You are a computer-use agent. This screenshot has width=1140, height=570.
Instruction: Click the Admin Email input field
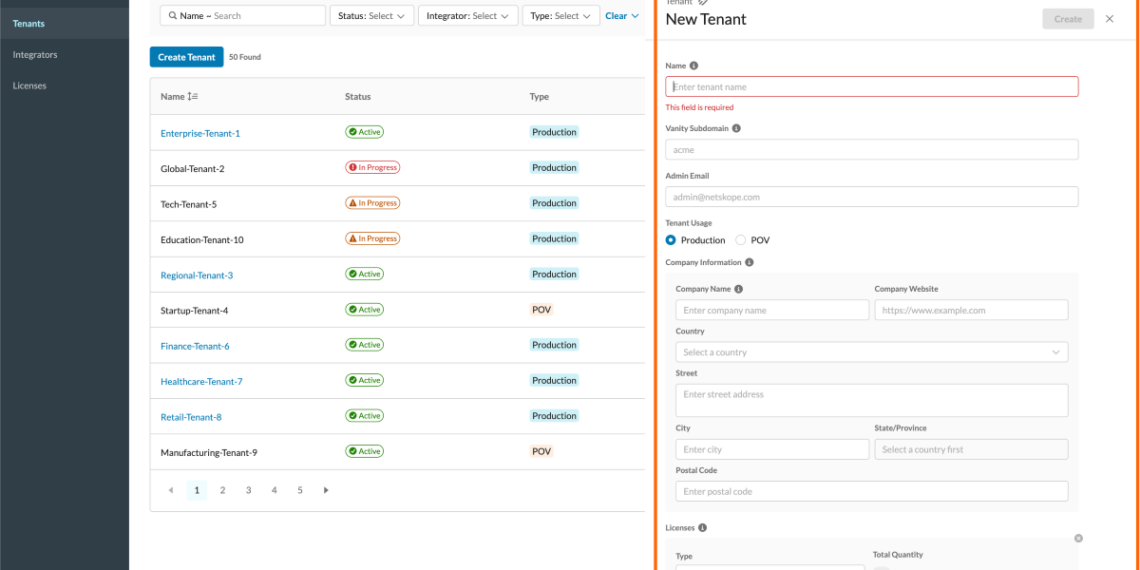point(872,197)
